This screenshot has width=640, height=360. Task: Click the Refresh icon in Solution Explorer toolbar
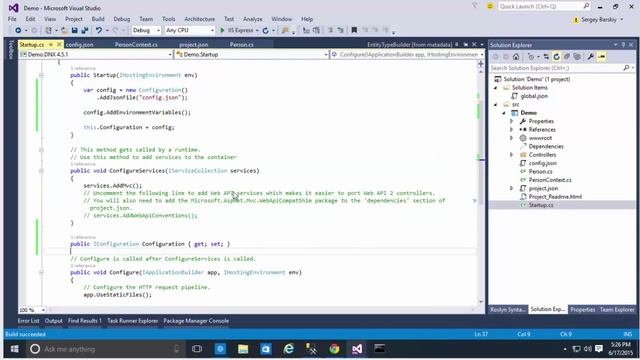[x=556, y=57]
